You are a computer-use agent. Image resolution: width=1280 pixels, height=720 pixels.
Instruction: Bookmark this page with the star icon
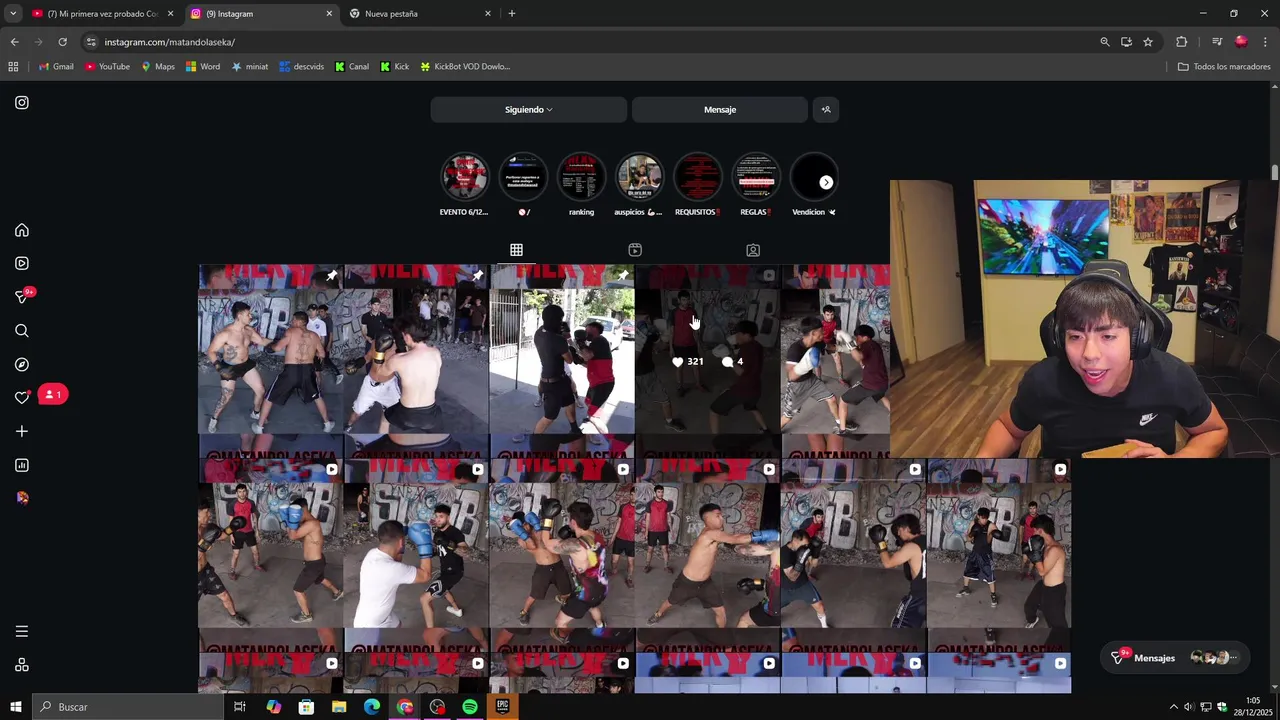click(1148, 42)
